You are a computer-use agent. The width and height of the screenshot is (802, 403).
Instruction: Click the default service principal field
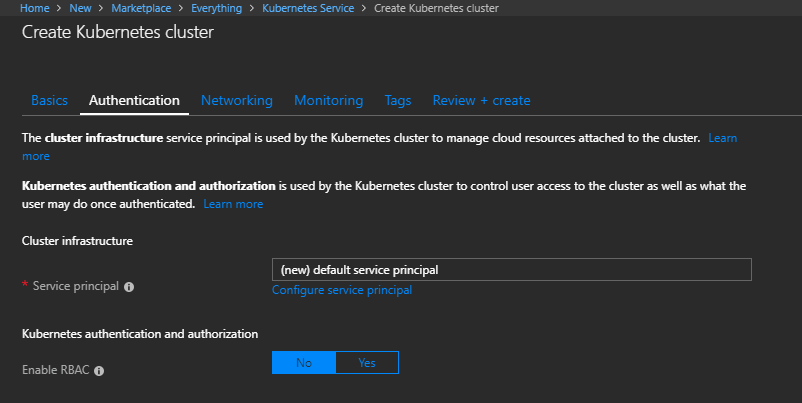point(511,270)
